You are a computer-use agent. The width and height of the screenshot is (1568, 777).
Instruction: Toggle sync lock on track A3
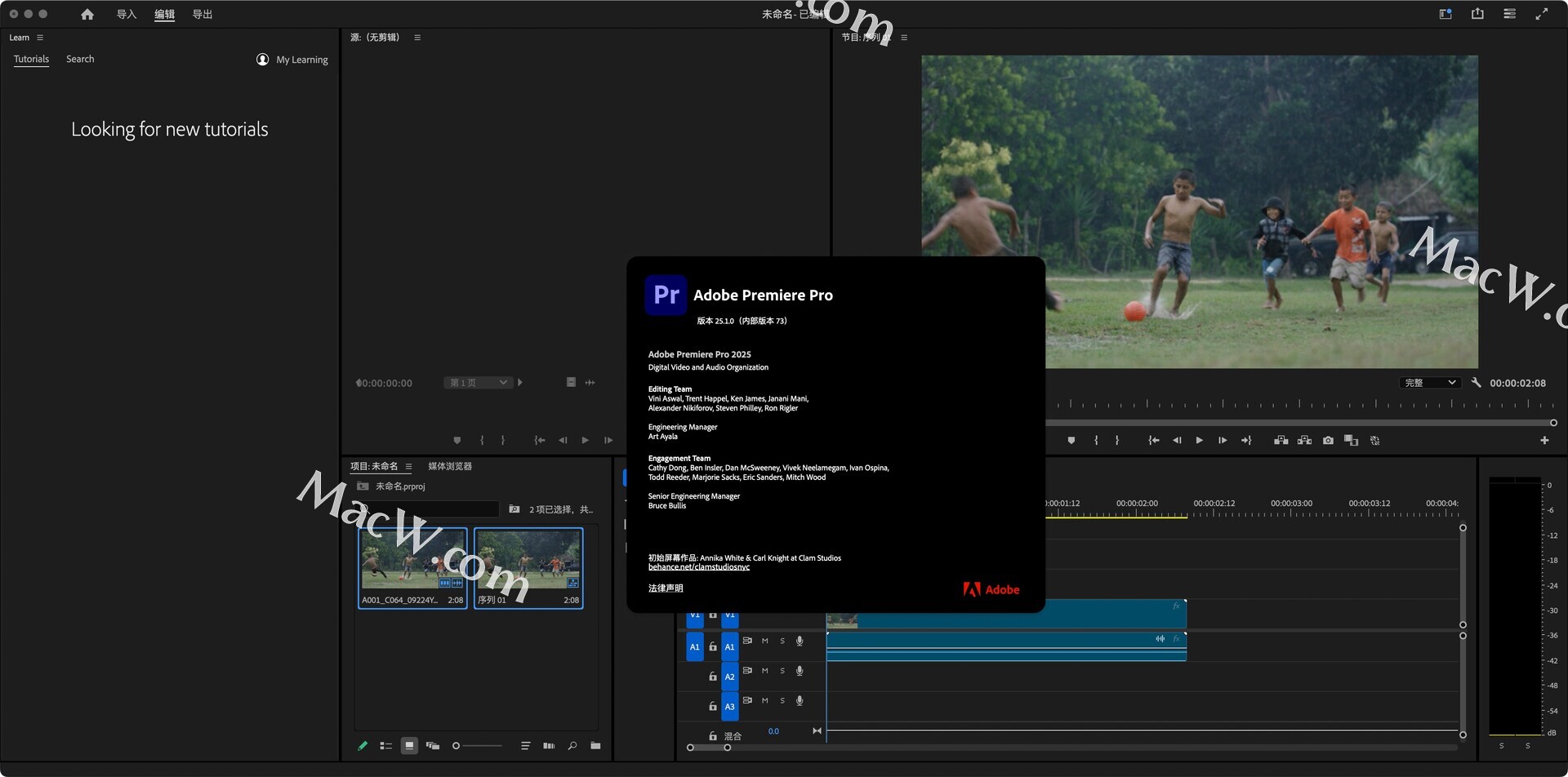tap(747, 700)
